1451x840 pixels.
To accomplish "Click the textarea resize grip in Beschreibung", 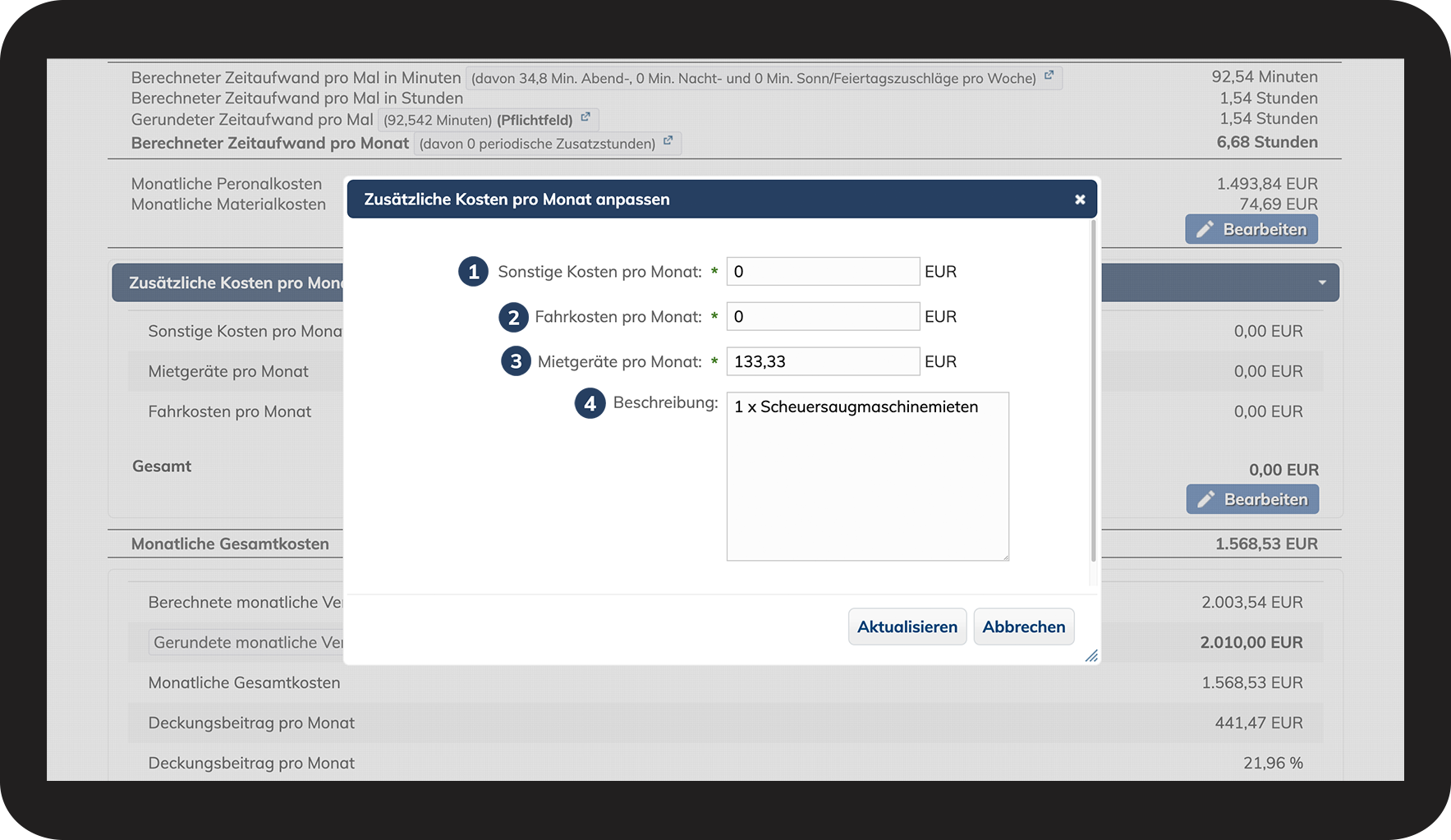I will [1004, 556].
